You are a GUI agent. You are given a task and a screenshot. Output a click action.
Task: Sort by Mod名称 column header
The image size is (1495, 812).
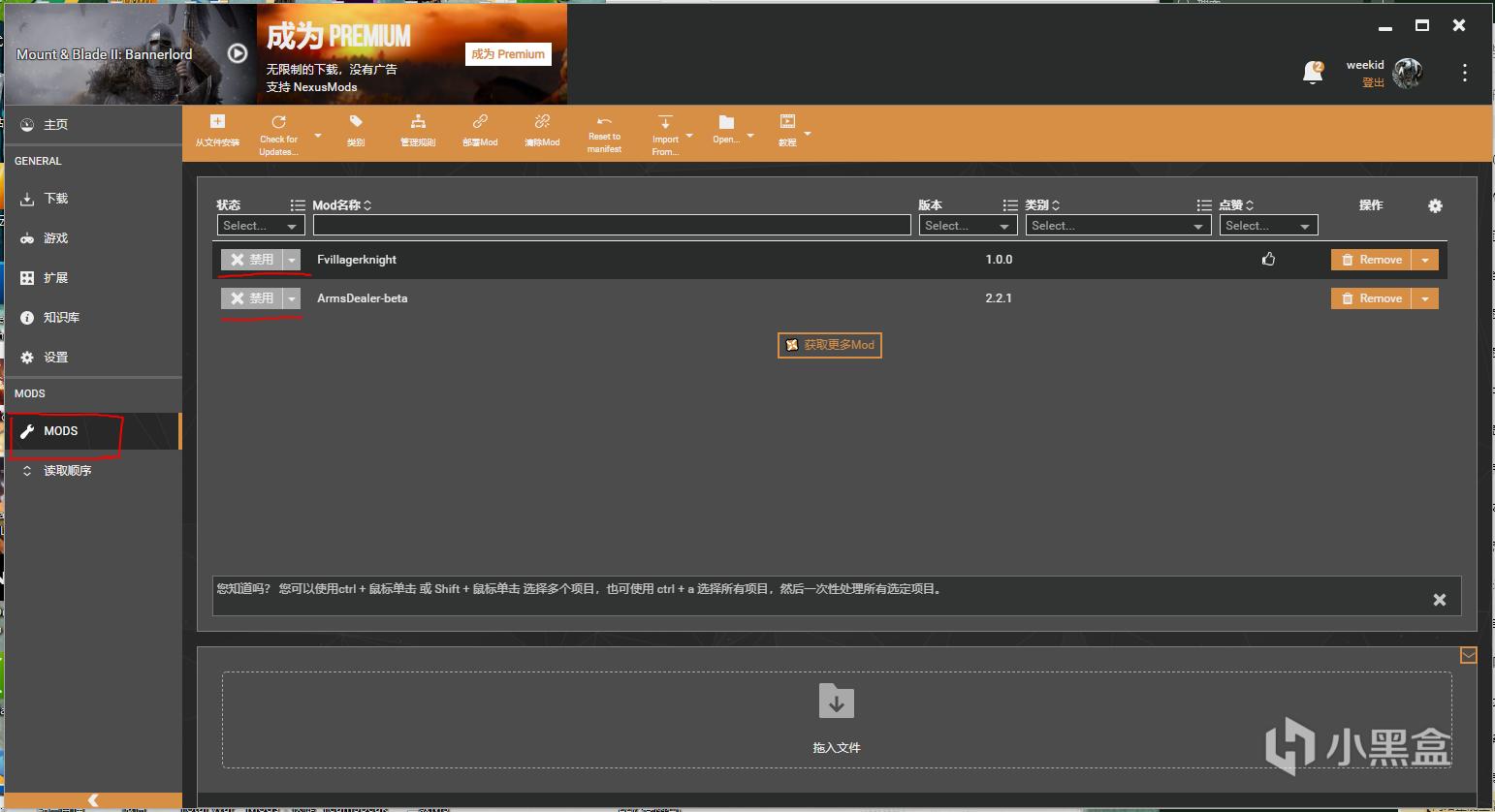341,205
